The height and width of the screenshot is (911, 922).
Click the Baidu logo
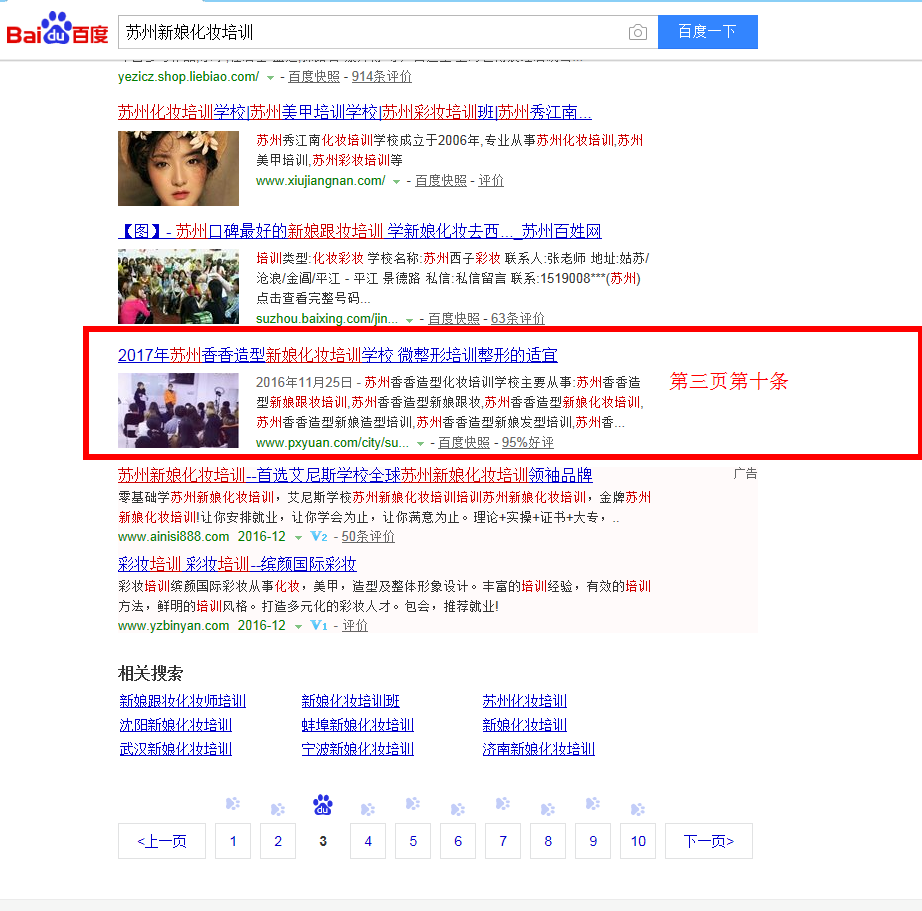tap(57, 29)
